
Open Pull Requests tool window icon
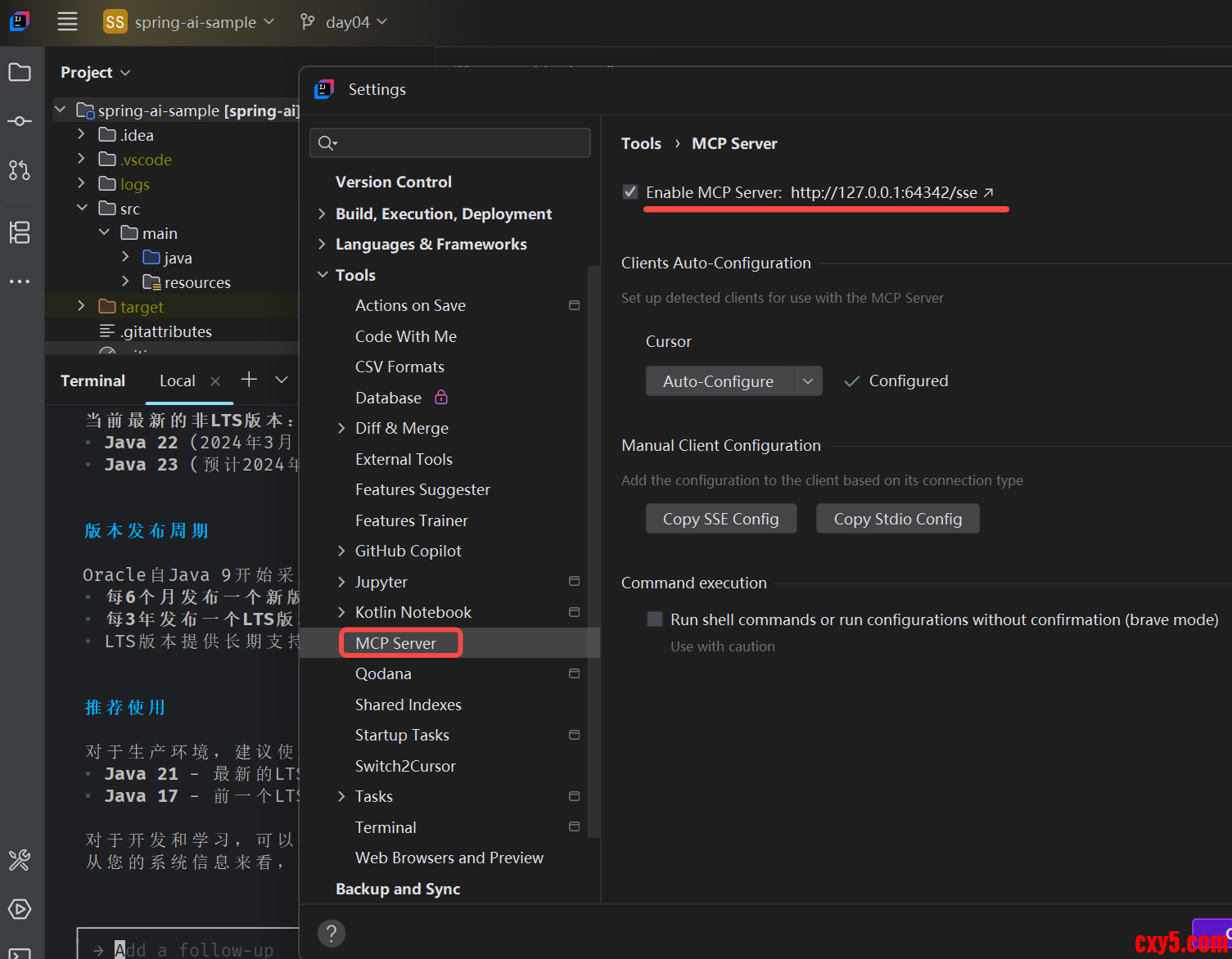click(20, 170)
